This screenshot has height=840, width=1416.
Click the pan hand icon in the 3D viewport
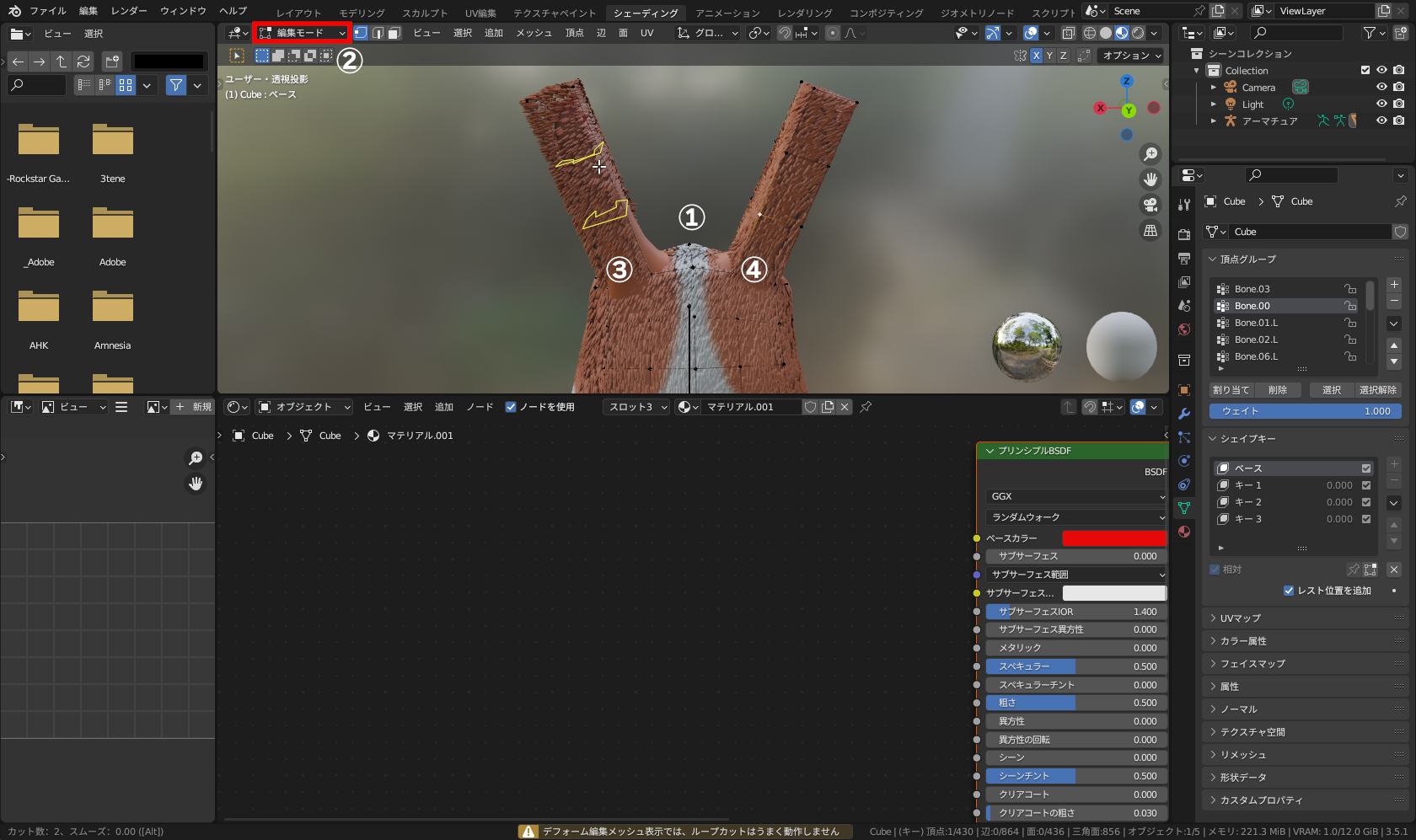coord(1150,179)
